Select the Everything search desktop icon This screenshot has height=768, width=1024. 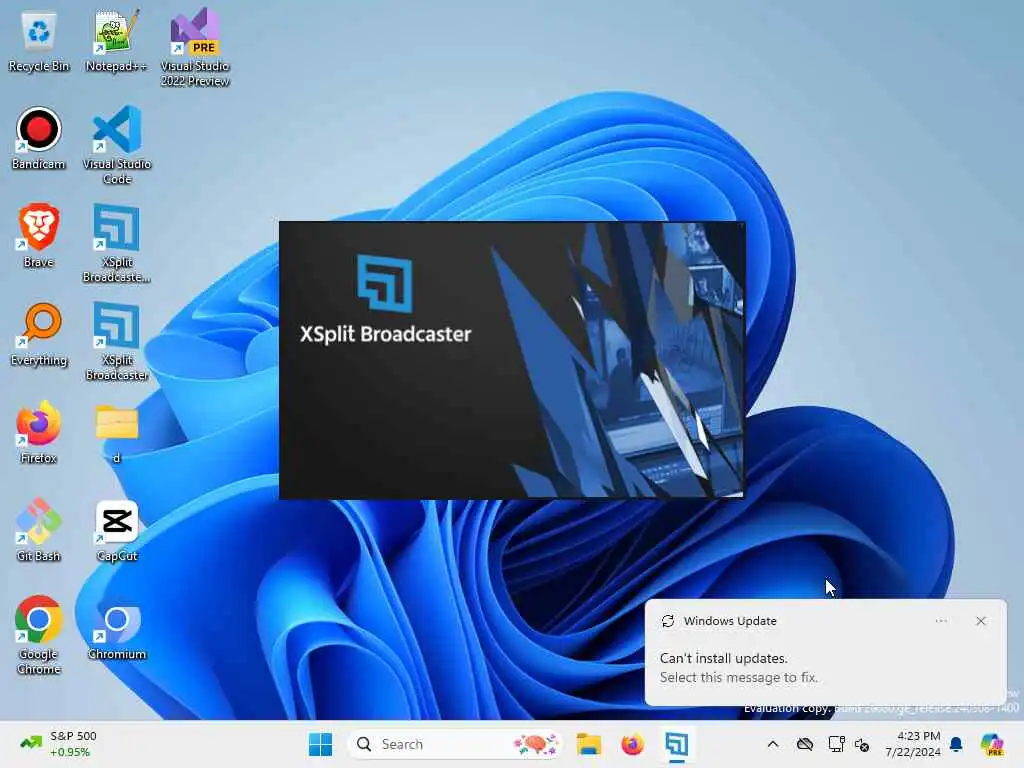pyautogui.click(x=39, y=334)
